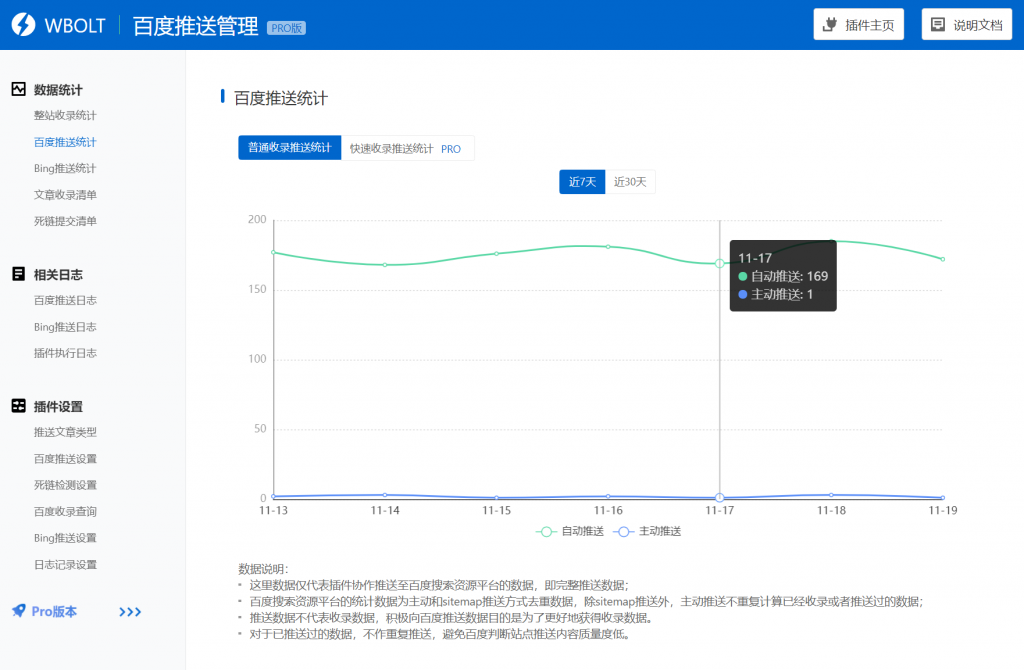Screen dimensions: 1024x670
Task: Click the highlighted 11-17 data point on chart
Action: point(719,264)
